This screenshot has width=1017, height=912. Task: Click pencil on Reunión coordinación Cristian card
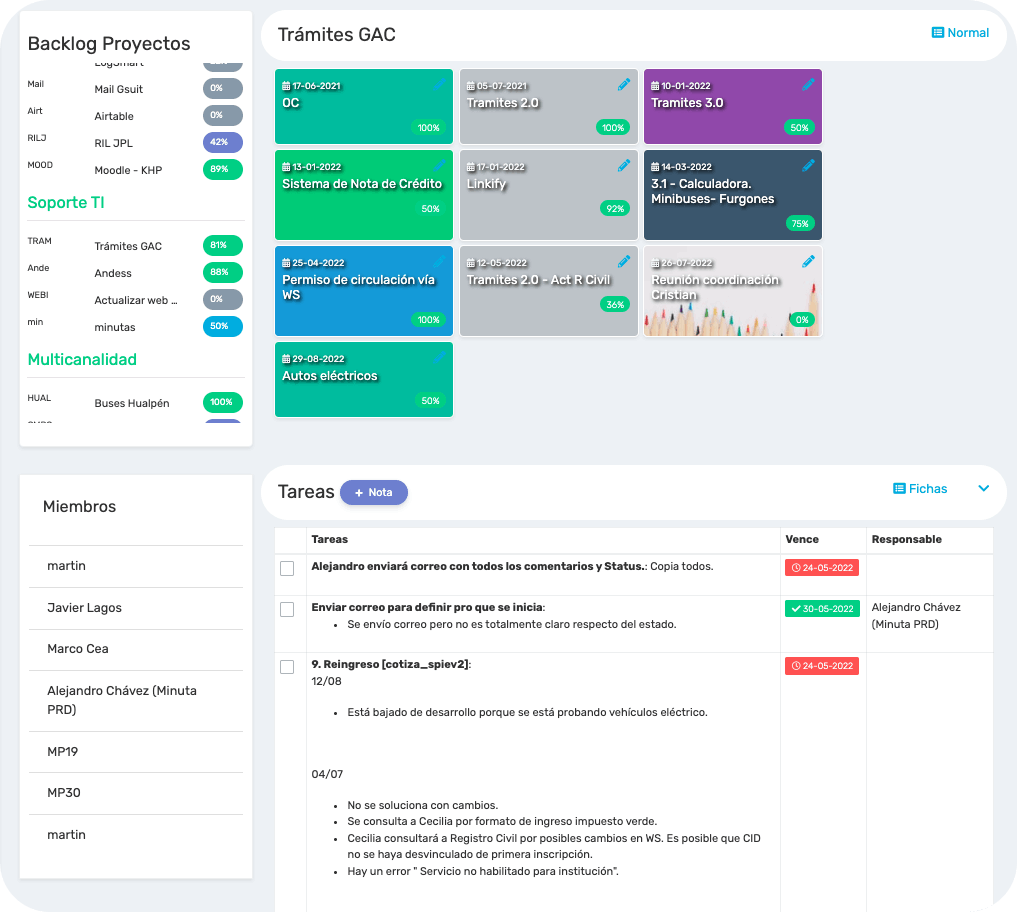tap(808, 261)
